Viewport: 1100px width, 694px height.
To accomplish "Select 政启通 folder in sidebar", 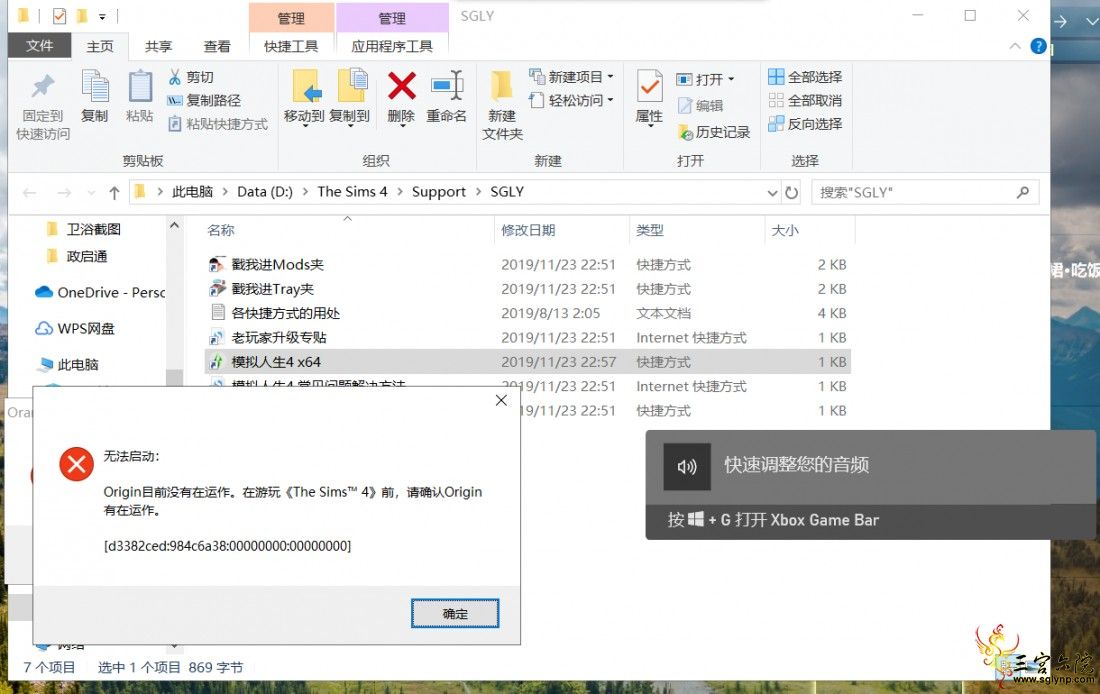I will [86, 256].
